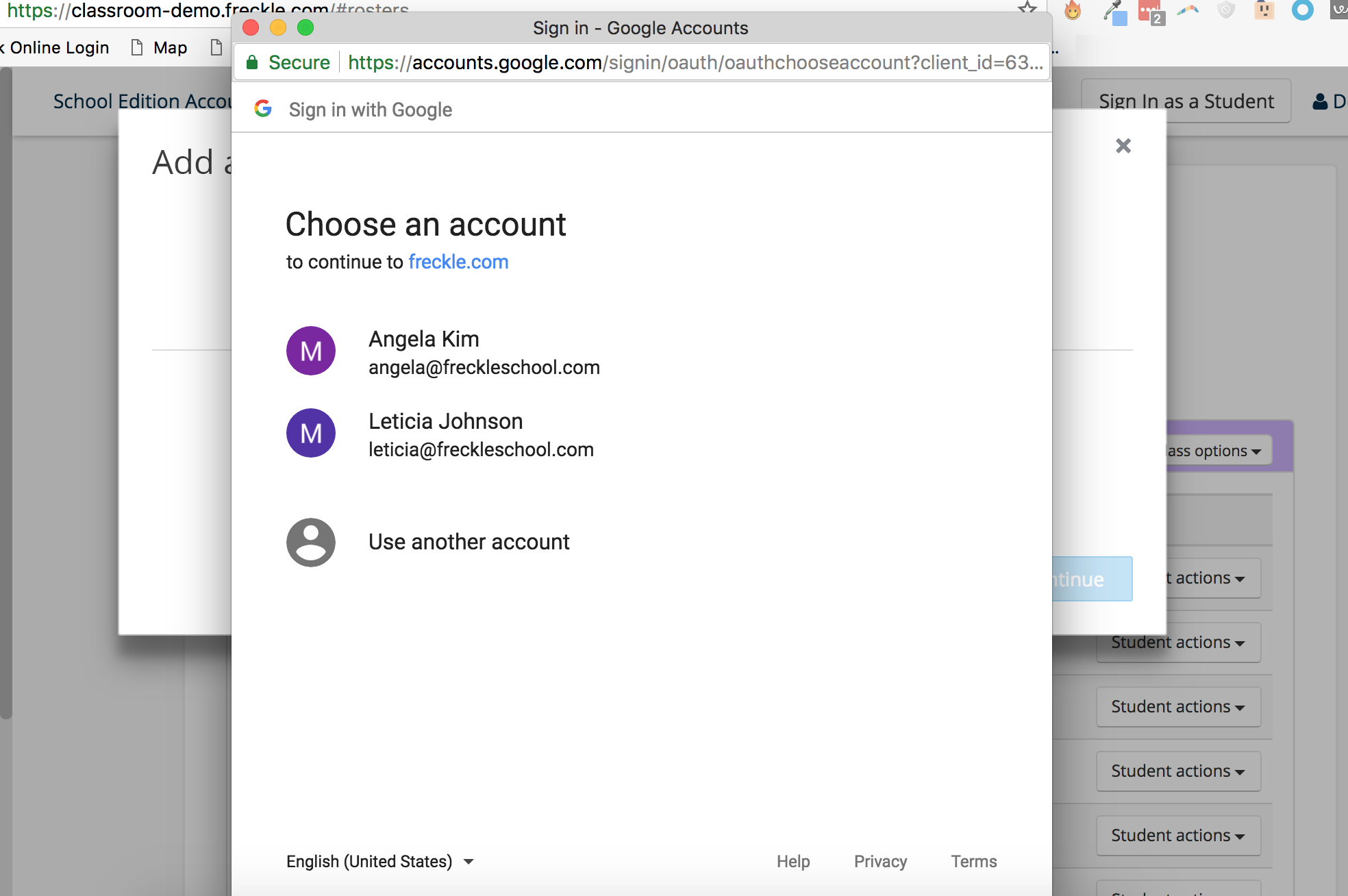This screenshot has height=896, width=1348.
Task: Open English (United States) language dropdown
Action: (380, 861)
